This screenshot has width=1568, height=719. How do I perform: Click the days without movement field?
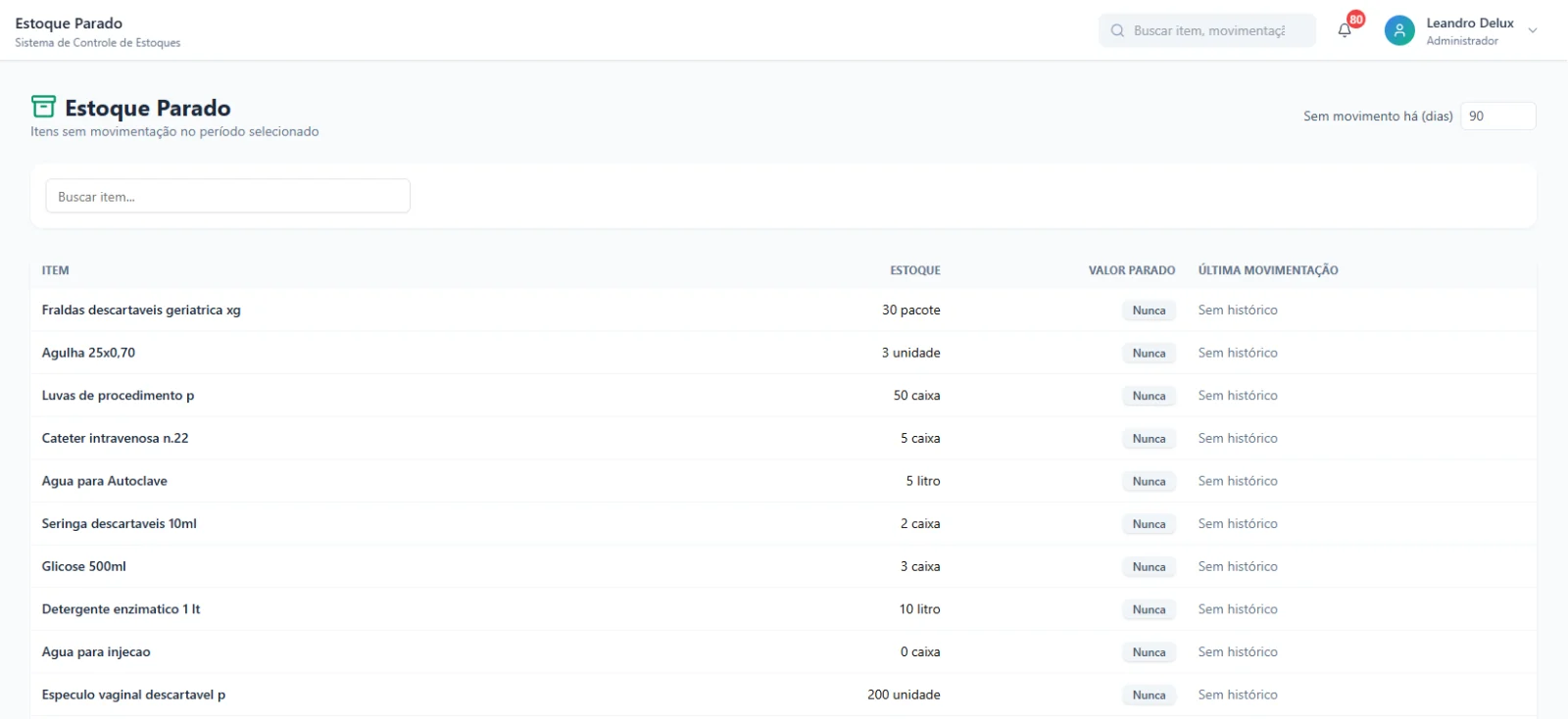[x=1497, y=116]
